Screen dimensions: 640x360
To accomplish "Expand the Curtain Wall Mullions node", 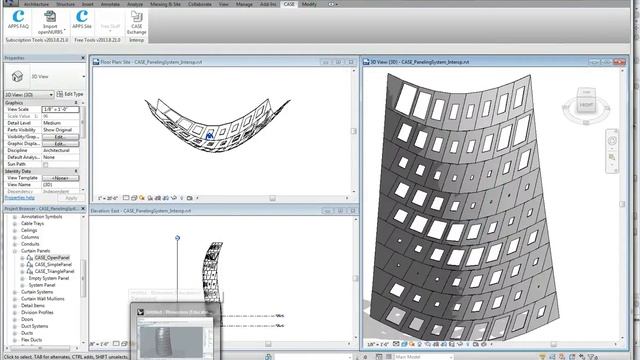I will coord(15,299).
